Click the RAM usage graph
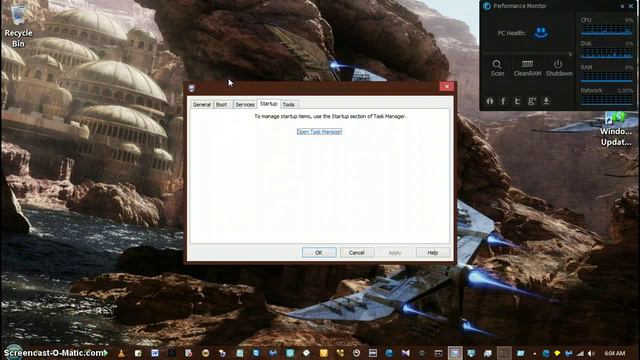 (606, 76)
